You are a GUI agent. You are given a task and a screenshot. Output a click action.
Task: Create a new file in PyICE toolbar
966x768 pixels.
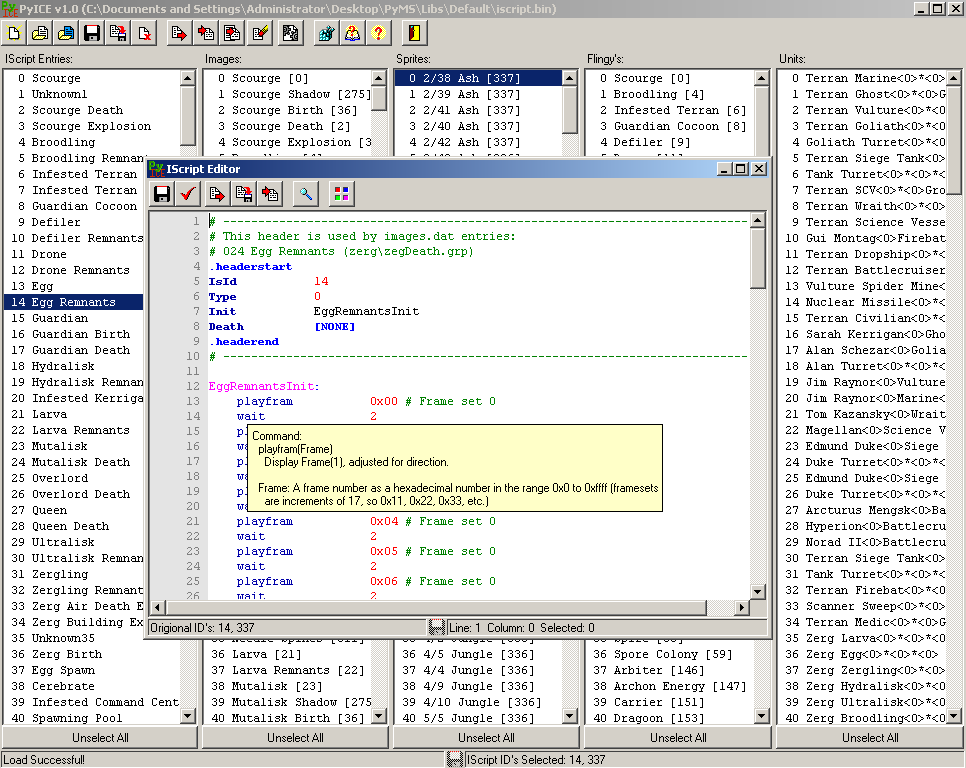tap(14, 33)
